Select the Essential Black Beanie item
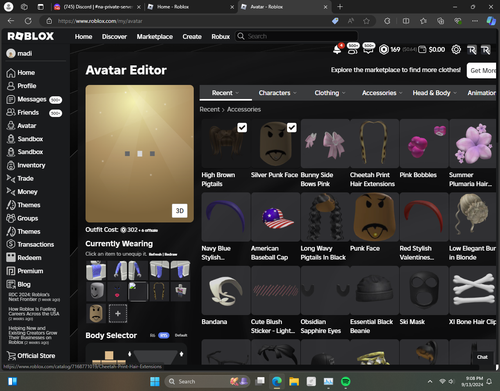This screenshot has height=391, width=500. tap(375, 290)
